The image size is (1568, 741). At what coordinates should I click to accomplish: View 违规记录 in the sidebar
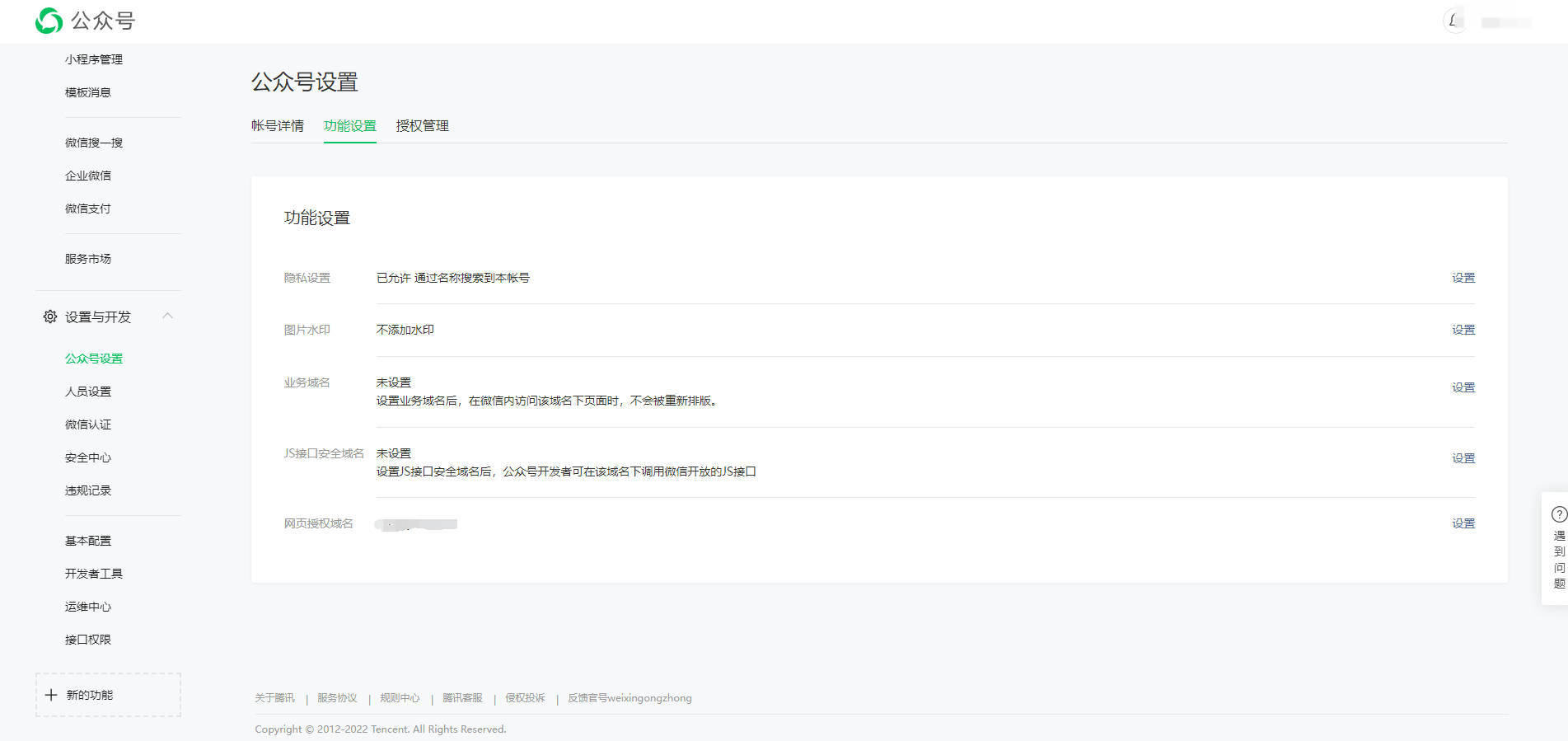tap(88, 490)
